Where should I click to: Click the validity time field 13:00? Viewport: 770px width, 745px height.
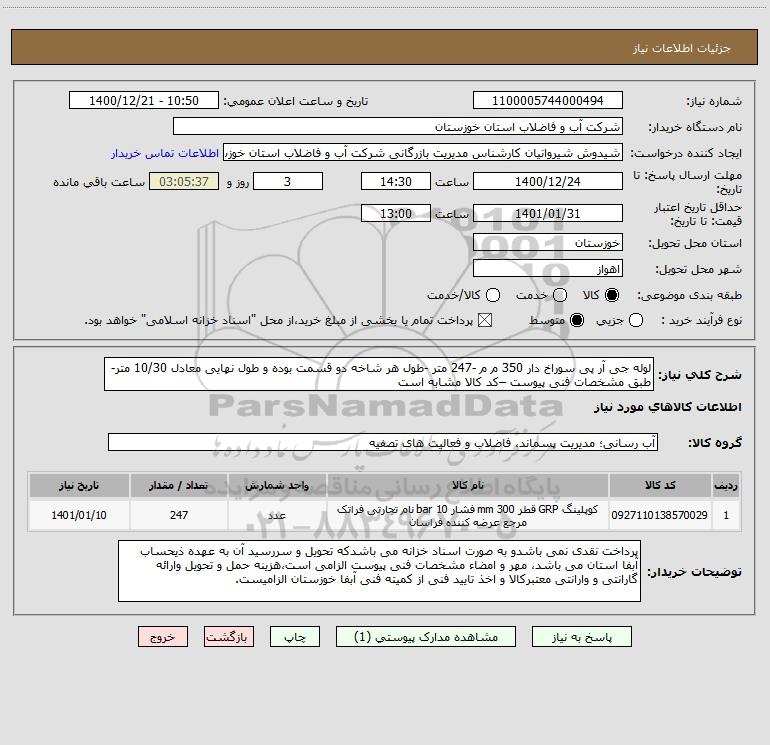click(396, 214)
